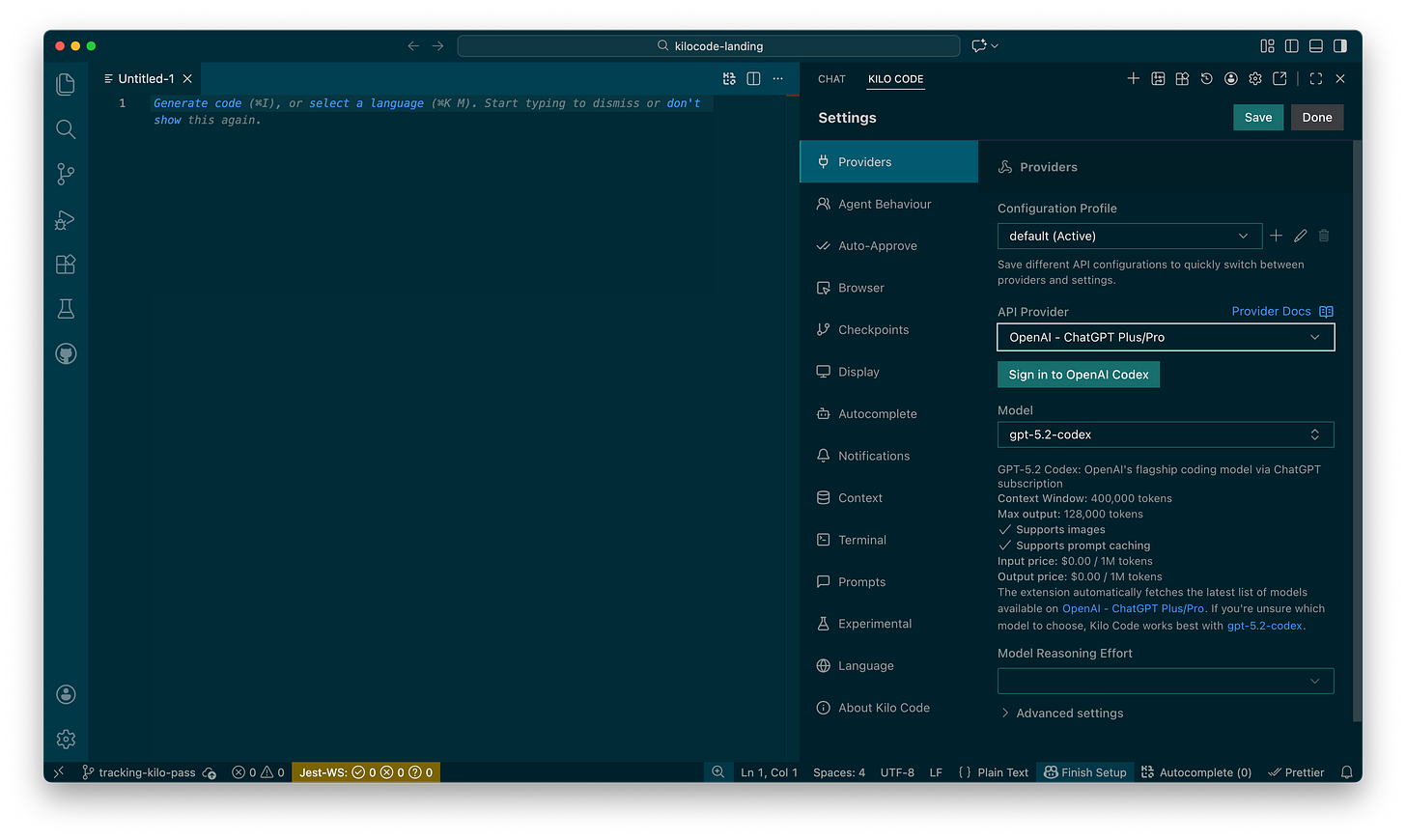Open the Run and Debug view

[66, 219]
